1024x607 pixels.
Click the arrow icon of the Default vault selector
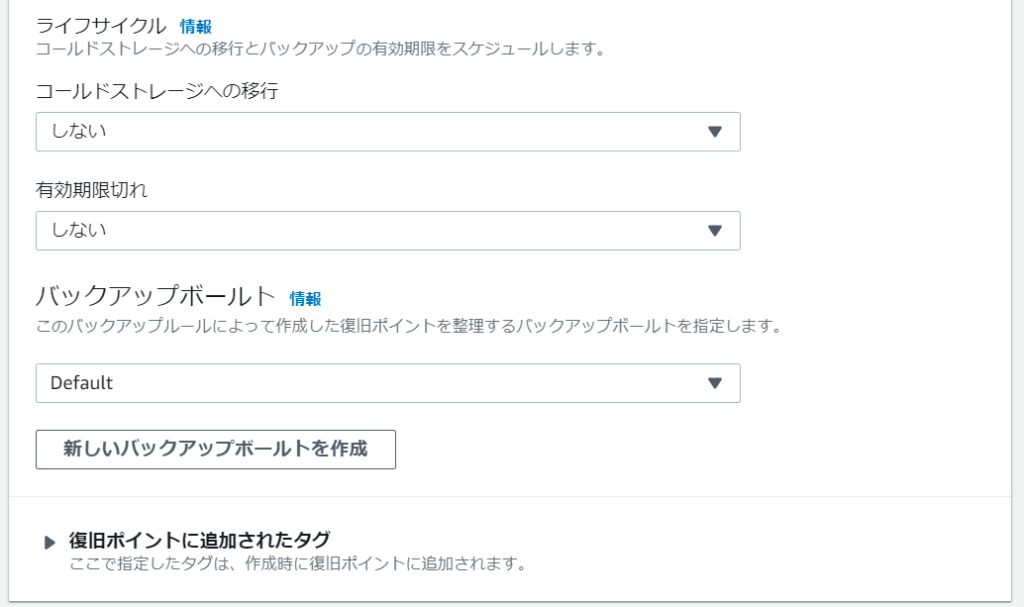click(x=714, y=383)
